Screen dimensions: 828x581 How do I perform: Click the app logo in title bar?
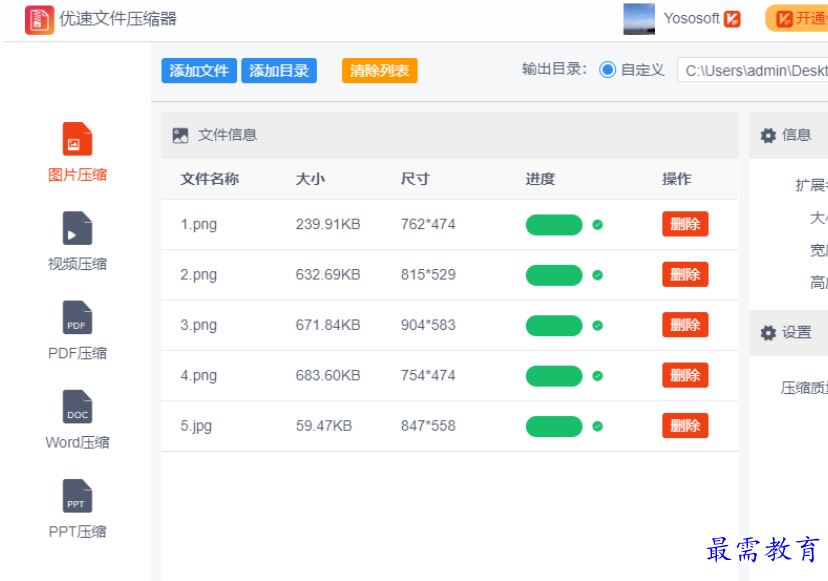(x=39, y=19)
